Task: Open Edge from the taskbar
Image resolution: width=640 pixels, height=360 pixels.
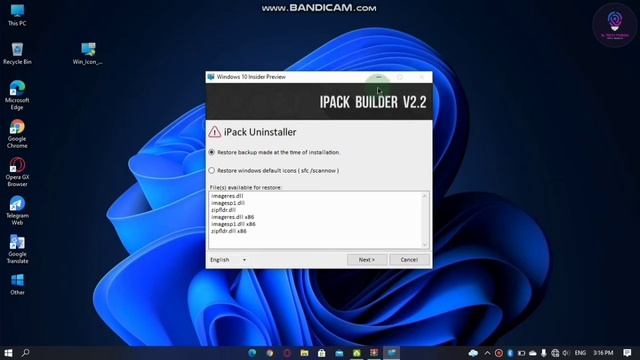Action: pos(252,353)
